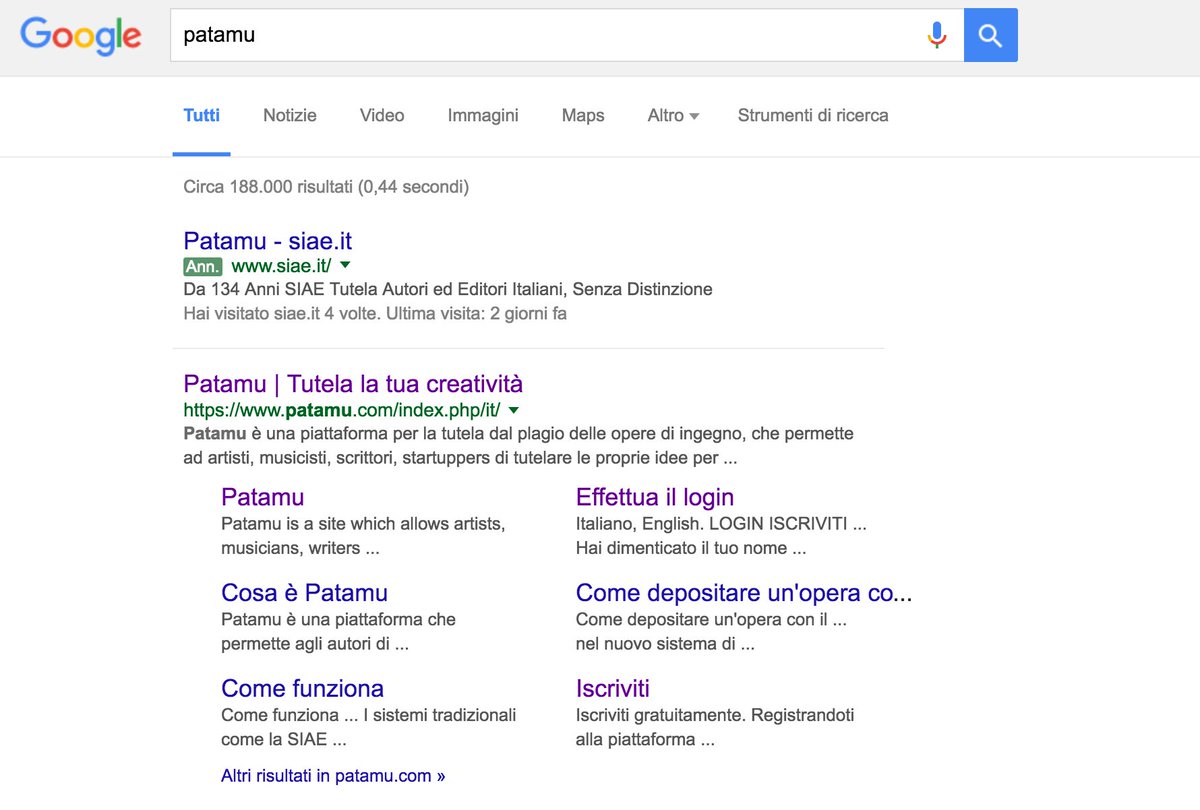Click the Iscriviti sitelink
This screenshot has width=1200, height=810.
tap(613, 689)
